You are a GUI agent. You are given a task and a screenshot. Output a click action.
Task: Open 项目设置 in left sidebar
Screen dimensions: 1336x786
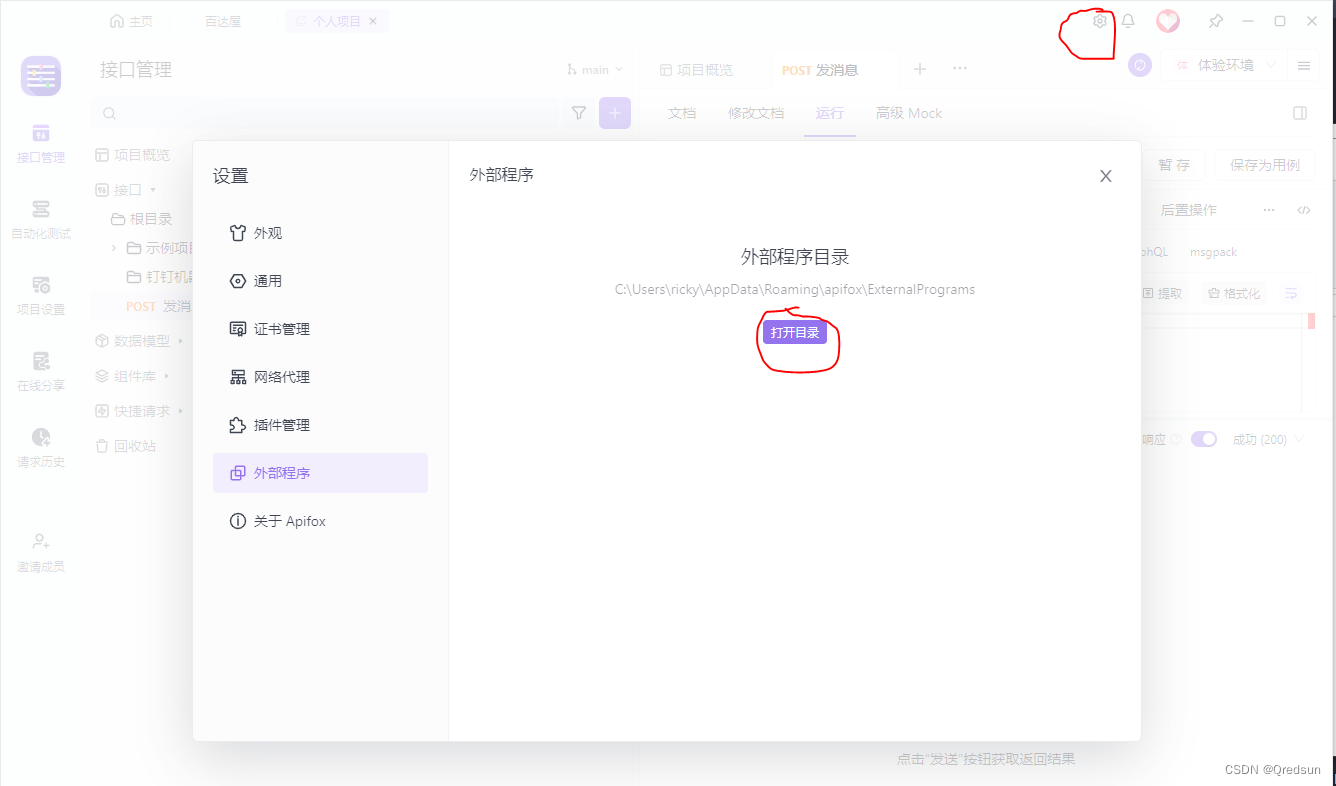(x=41, y=296)
